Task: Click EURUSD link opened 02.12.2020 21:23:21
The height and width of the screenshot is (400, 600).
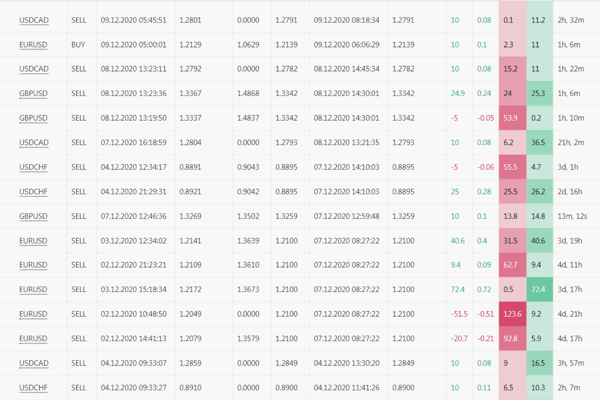Action: pyautogui.click(x=34, y=265)
